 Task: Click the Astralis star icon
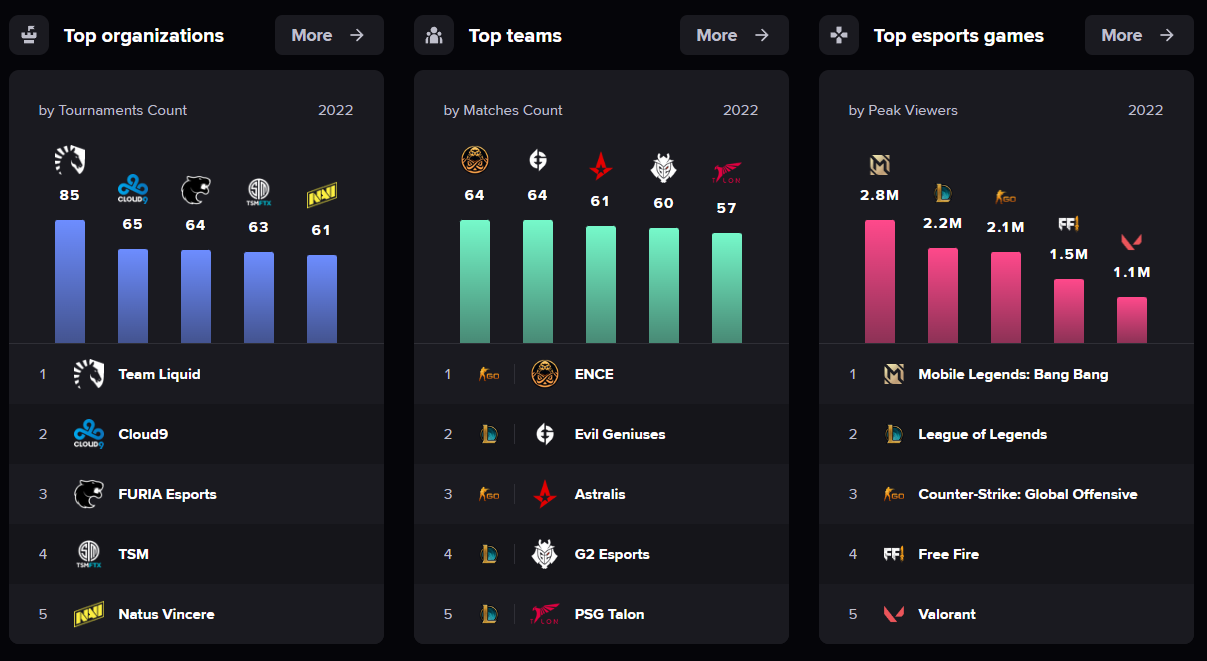tap(545, 493)
